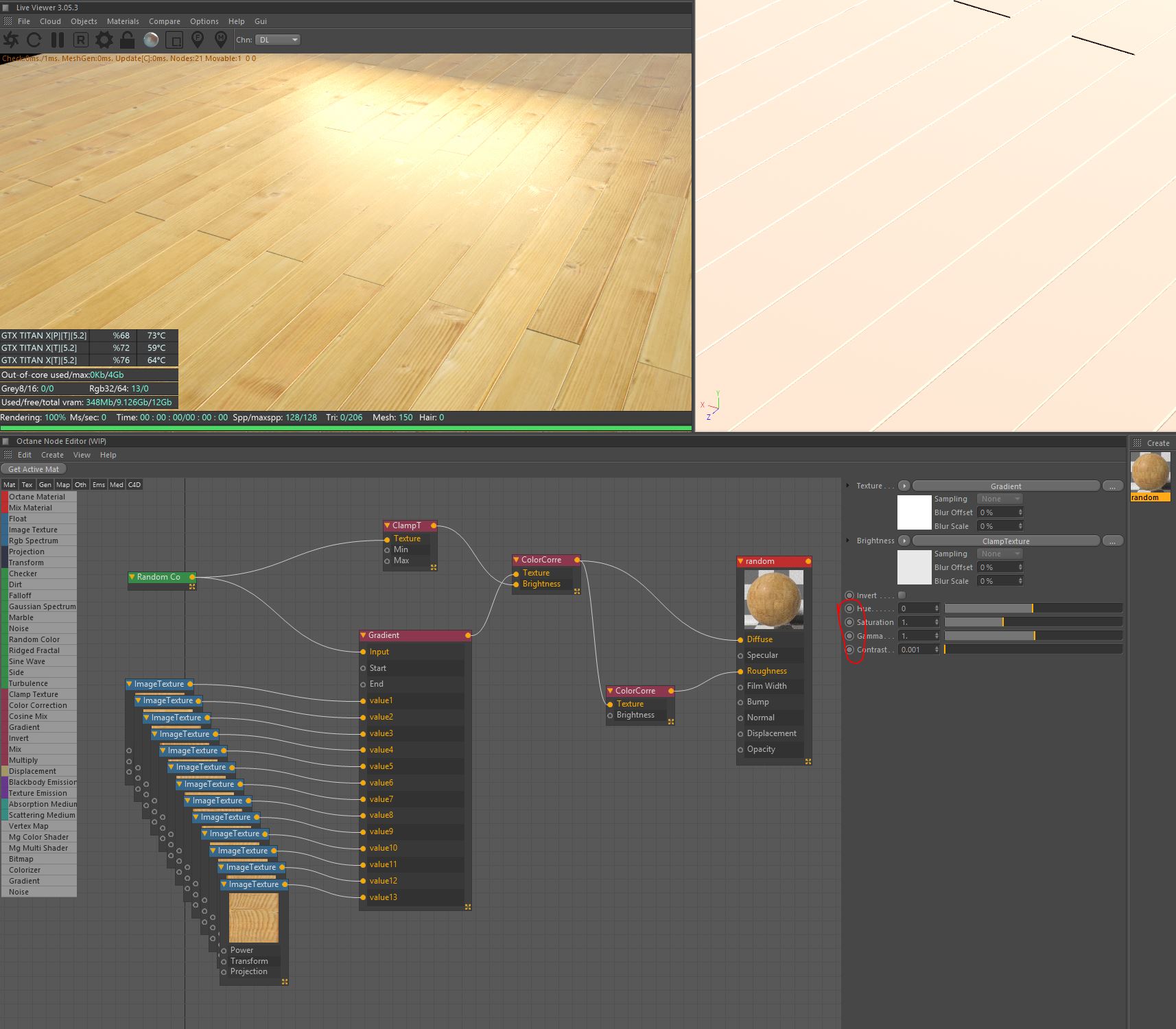Click the resize corner of the bottom ImageTexture node

click(285, 982)
